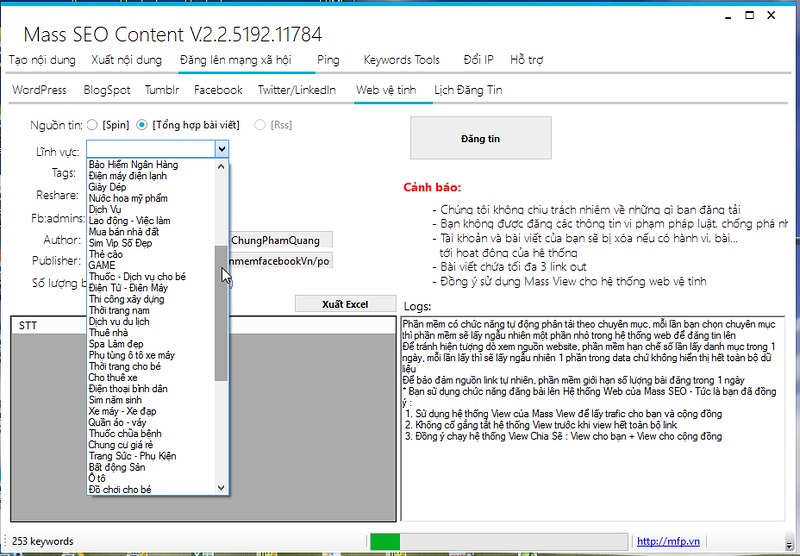Switch to Xuất nội dung tab
This screenshot has height=556, width=800.
(127, 60)
